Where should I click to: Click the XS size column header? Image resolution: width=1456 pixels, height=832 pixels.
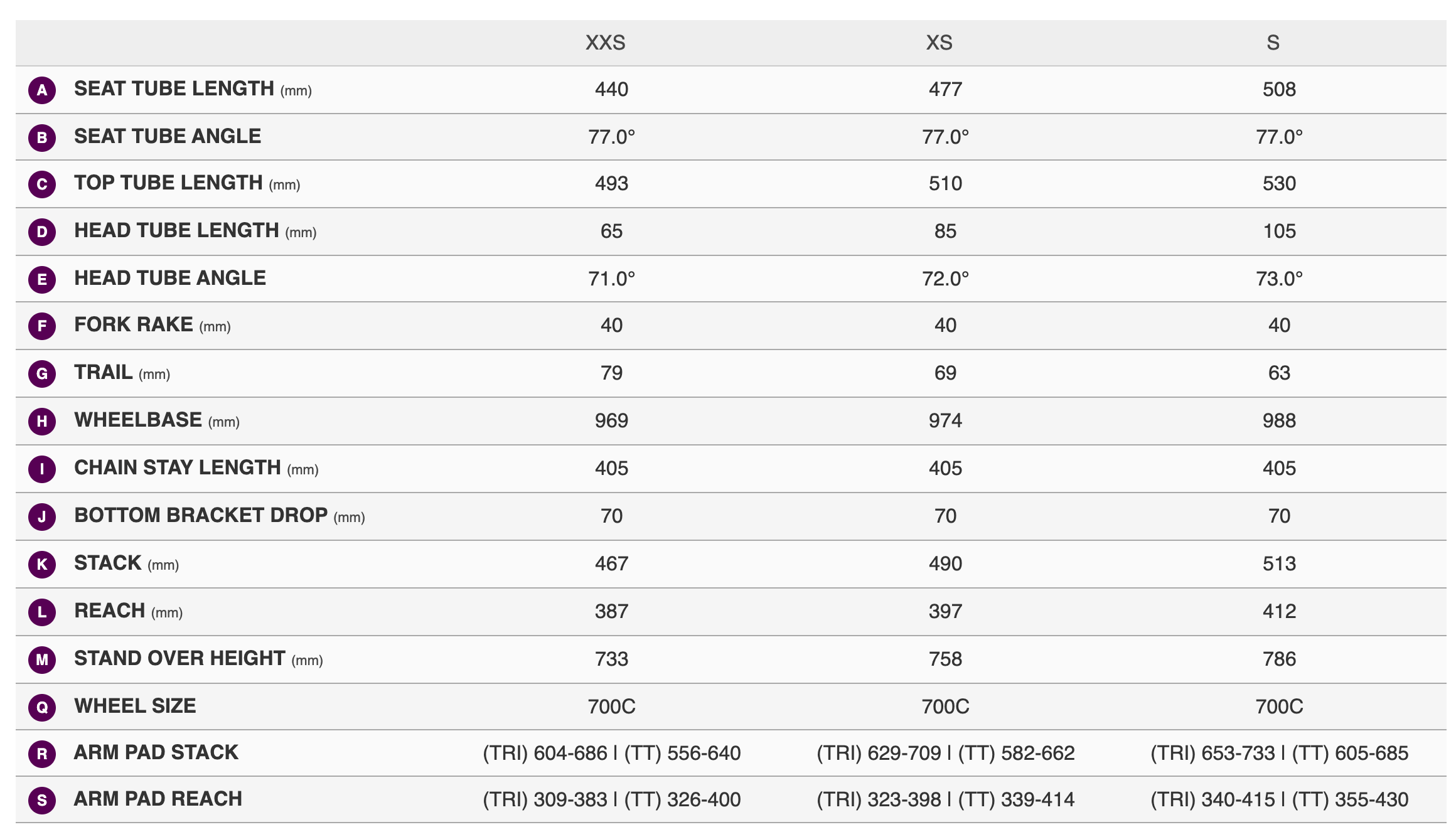pyautogui.click(x=939, y=43)
